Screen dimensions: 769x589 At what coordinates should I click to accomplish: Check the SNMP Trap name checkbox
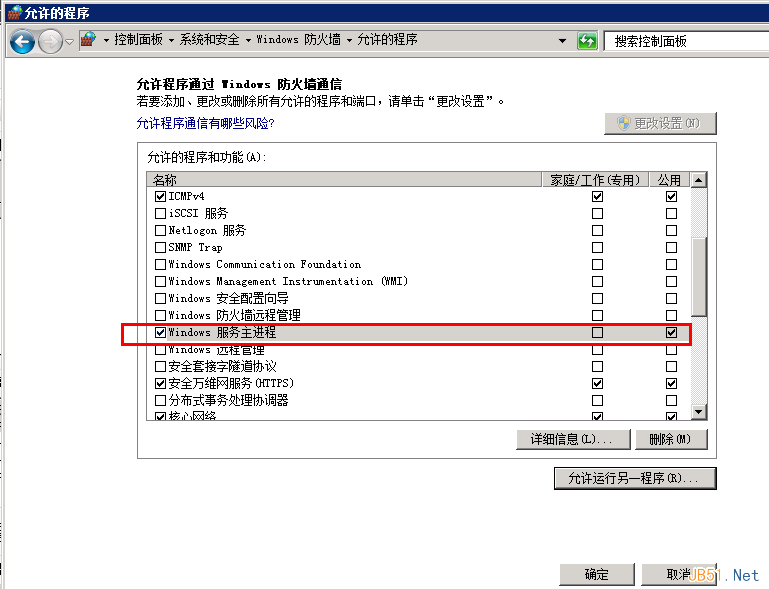tap(160, 248)
